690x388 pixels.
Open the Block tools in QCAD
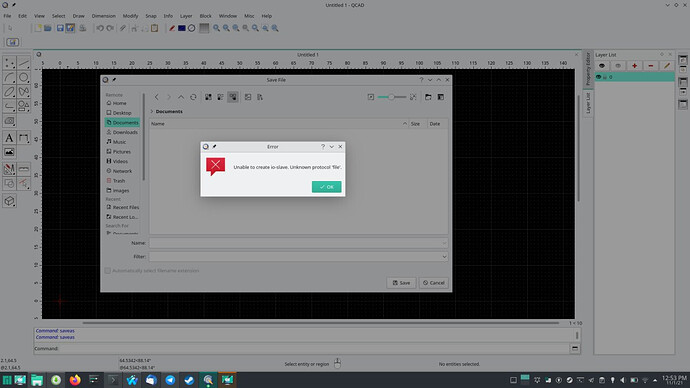point(9,183)
